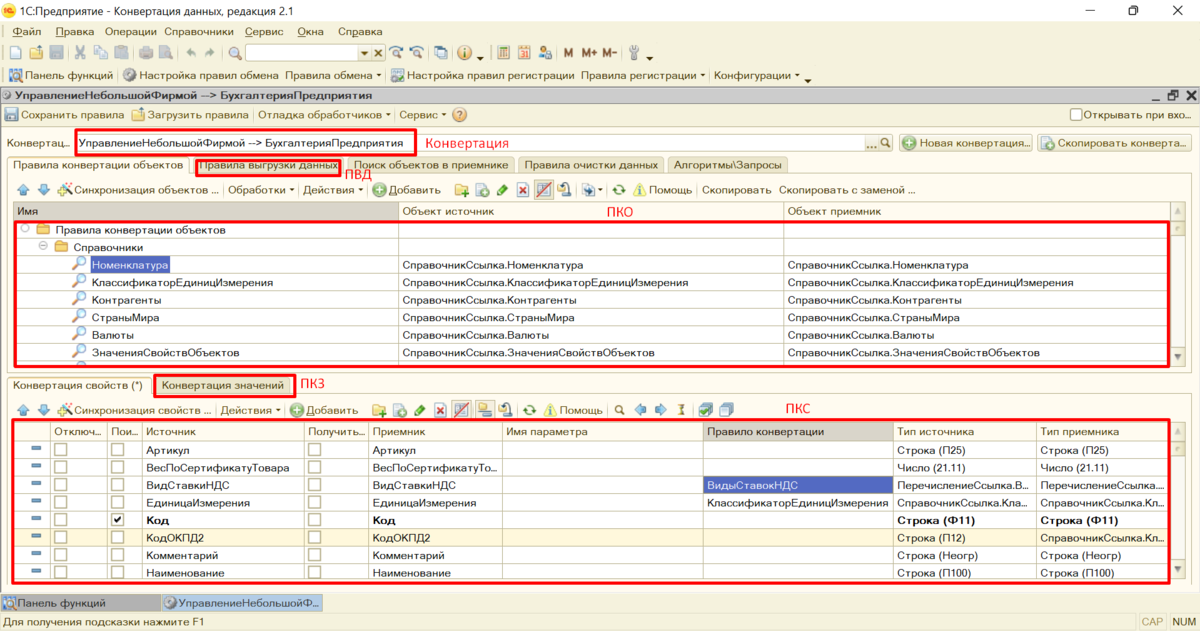Screen dimensions: 1200x631
Task: Click blue right arrow in properties toolbar
Action: [x=661, y=410]
